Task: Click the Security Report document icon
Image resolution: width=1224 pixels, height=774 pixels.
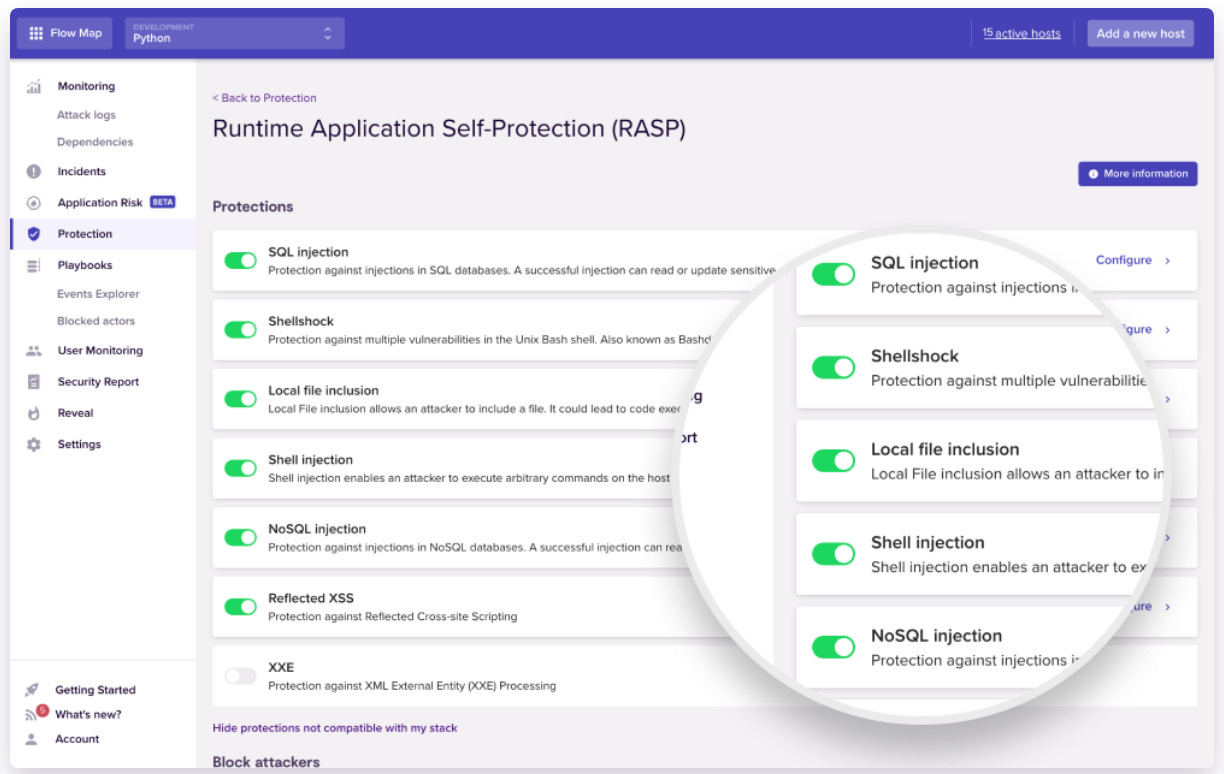Action: (34, 382)
